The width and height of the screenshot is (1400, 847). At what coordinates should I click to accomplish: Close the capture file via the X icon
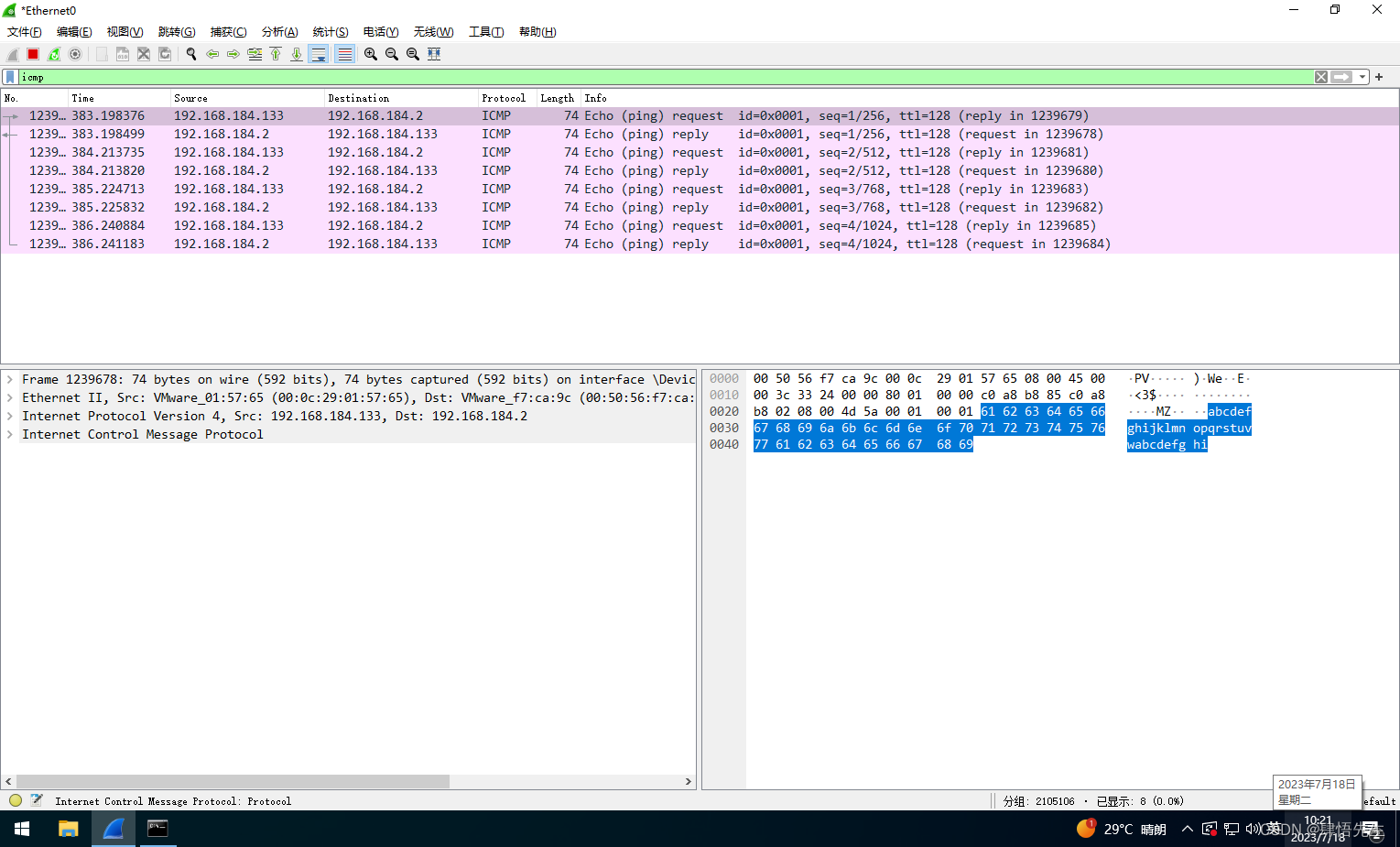pos(144,54)
